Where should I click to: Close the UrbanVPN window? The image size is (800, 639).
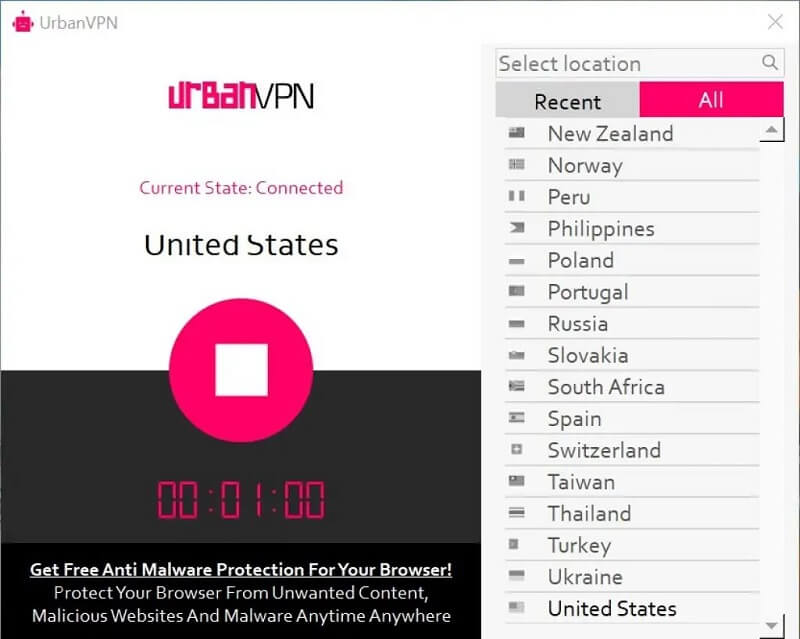(x=775, y=21)
